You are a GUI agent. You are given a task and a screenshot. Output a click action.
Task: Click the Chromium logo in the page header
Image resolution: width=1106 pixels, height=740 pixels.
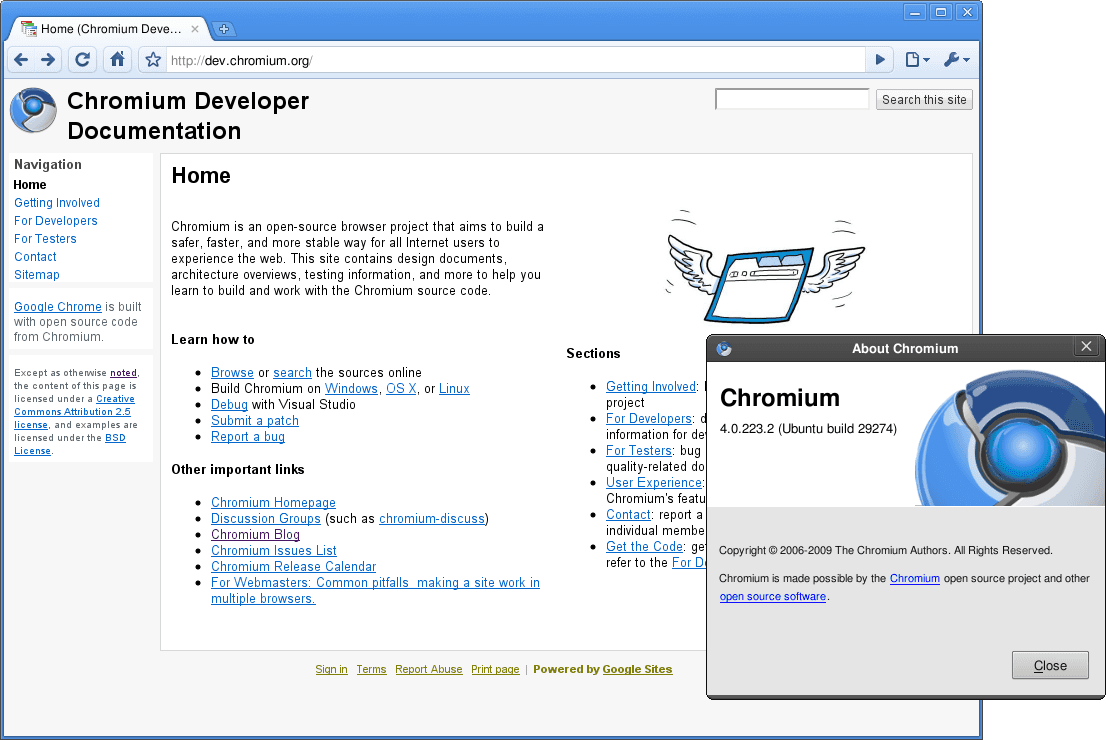pyautogui.click(x=32, y=110)
